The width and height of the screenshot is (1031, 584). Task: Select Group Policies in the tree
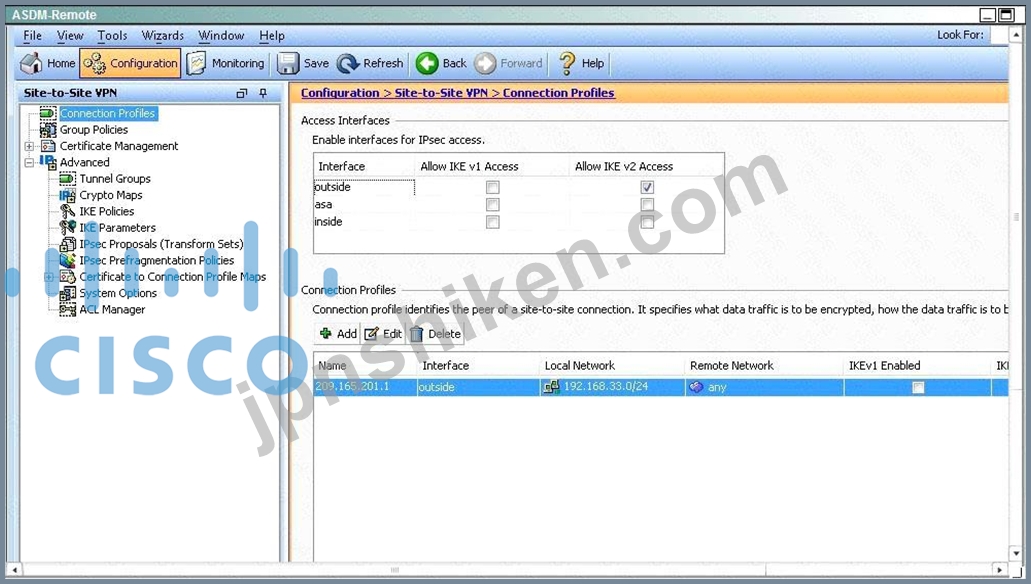93,130
